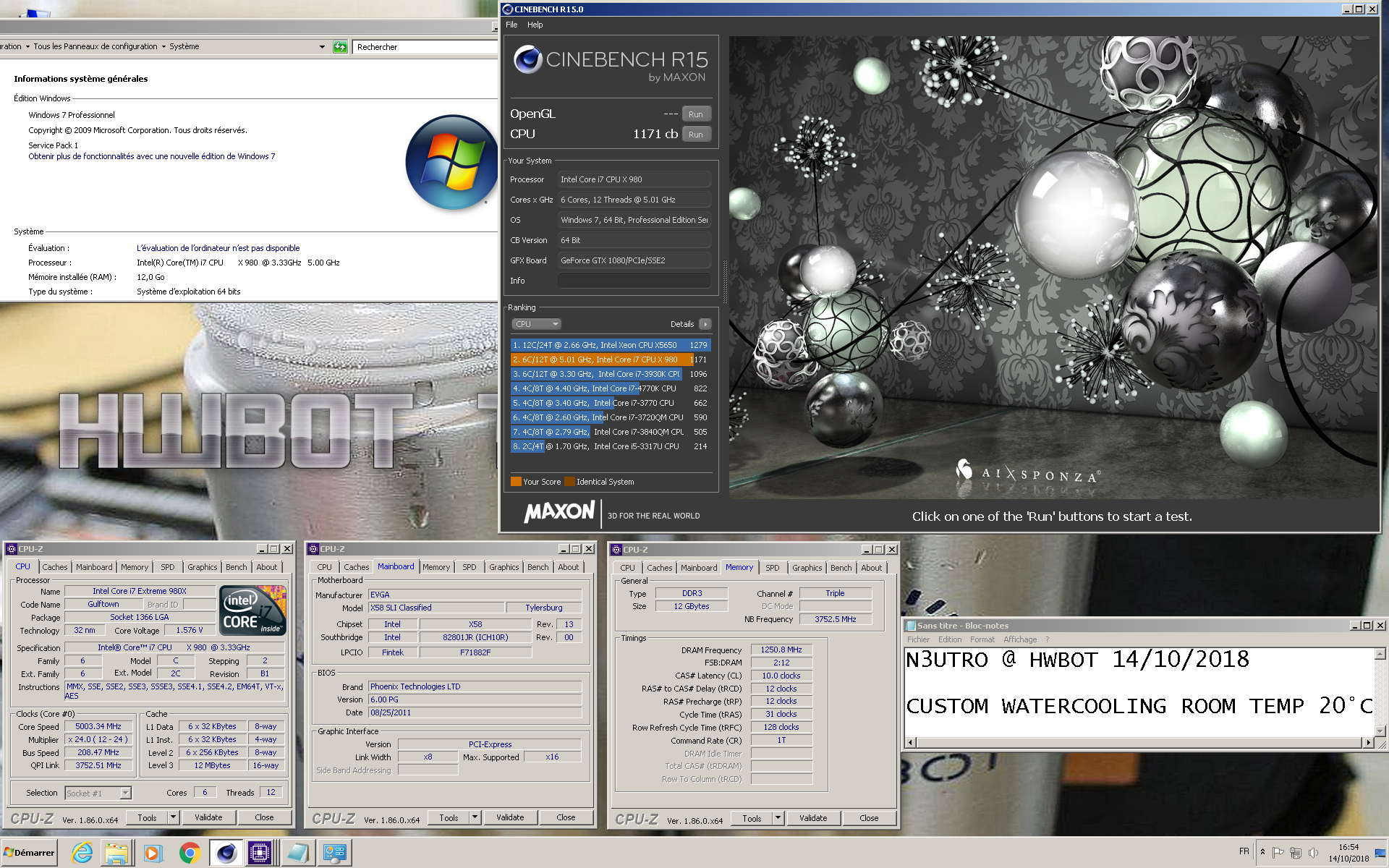Open the Cinebench File menu

511,25
